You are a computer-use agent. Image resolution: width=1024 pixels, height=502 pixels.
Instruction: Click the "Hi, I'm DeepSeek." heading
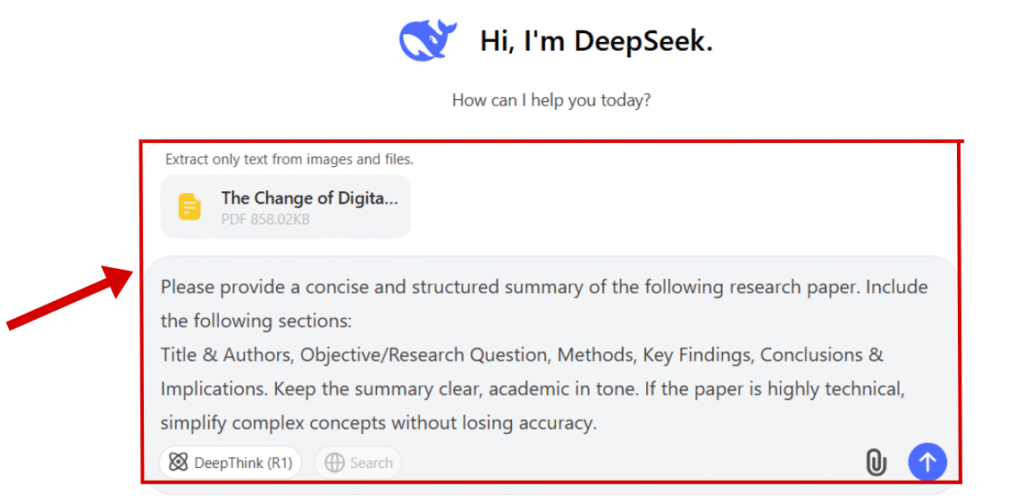(596, 41)
